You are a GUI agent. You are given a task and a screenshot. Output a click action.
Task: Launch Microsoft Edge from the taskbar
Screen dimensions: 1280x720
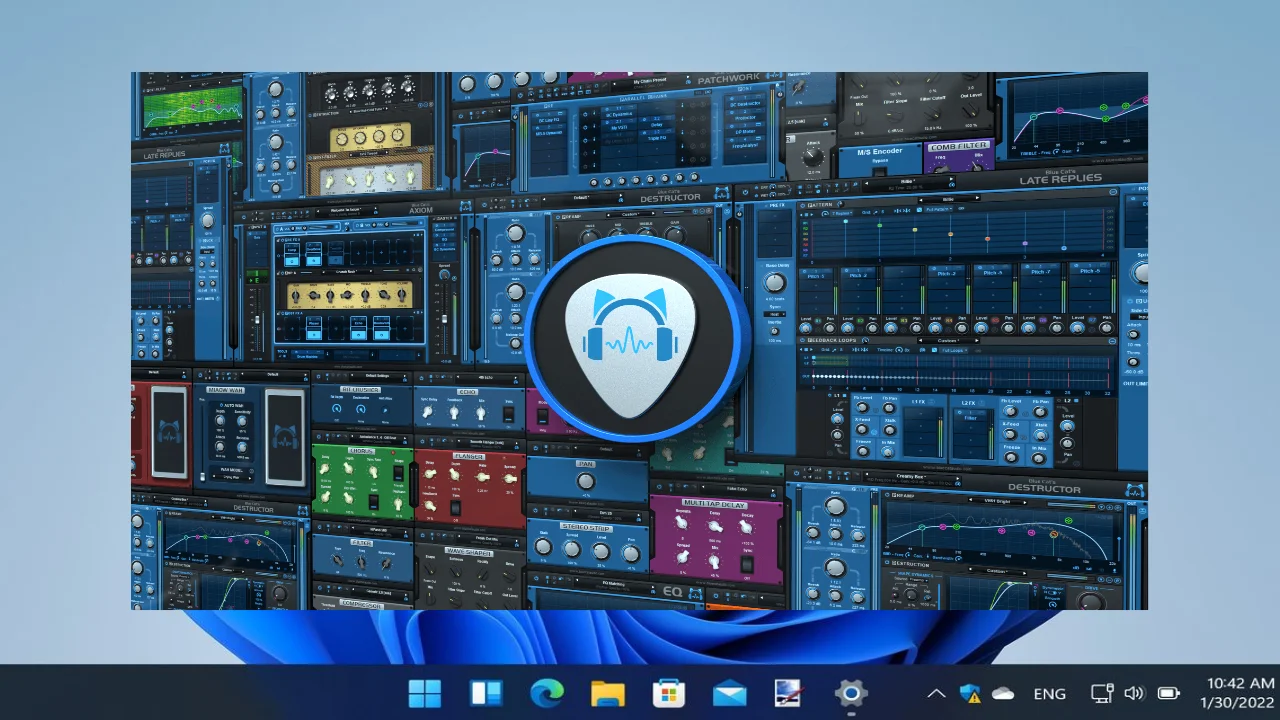pyautogui.click(x=547, y=693)
